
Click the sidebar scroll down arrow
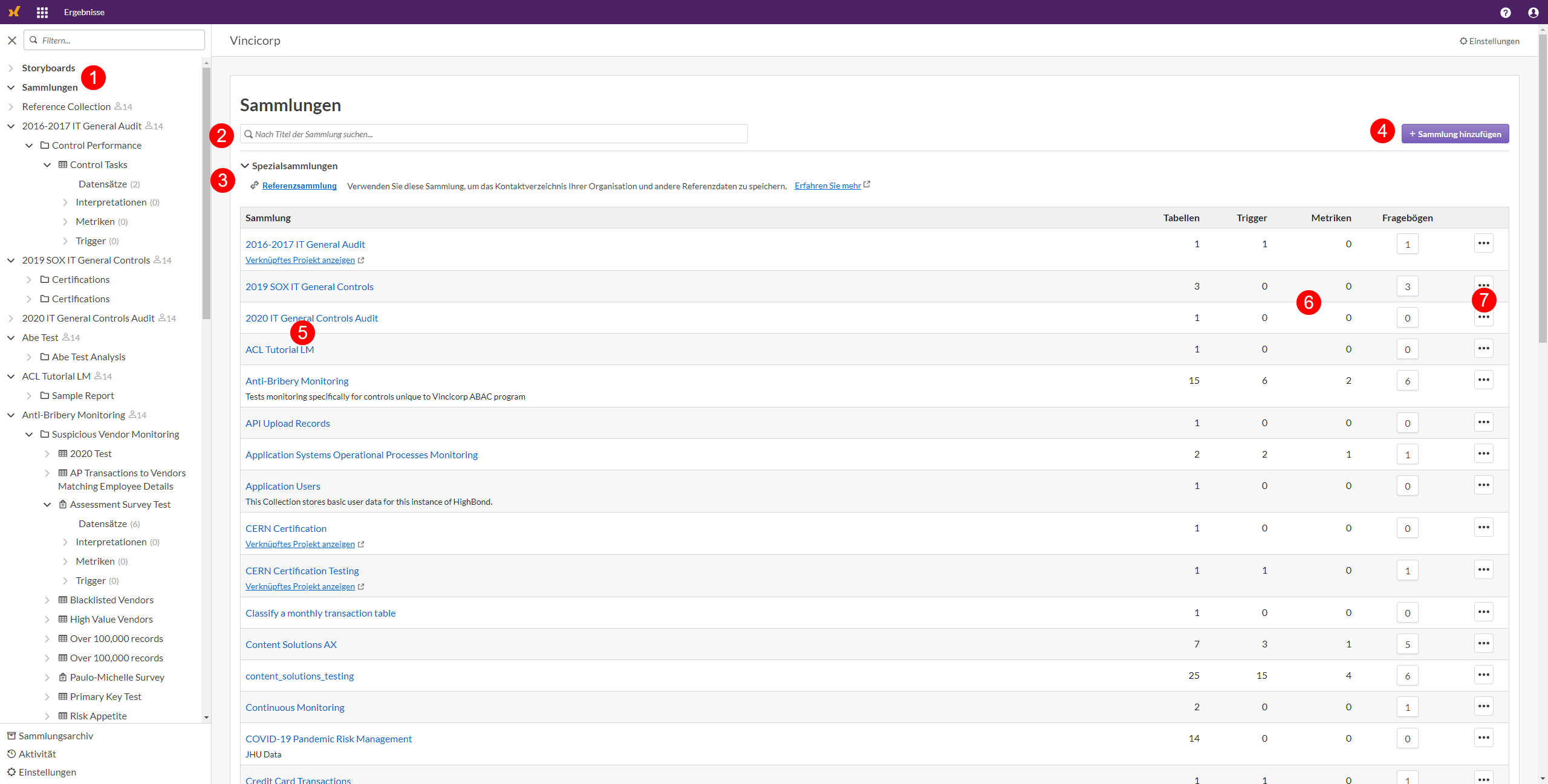click(x=206, y=717)
